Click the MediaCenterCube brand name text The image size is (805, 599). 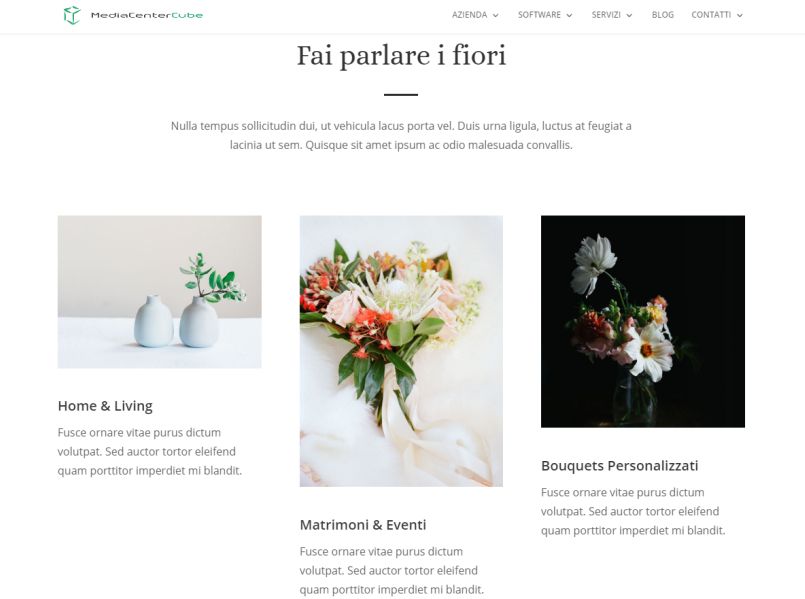click(x=147, y=15)
